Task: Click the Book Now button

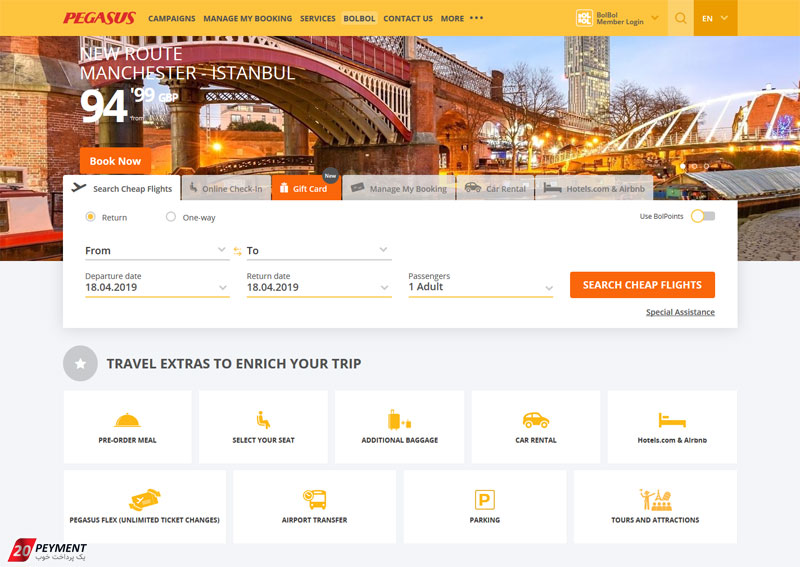Action: tap(115, 161)
